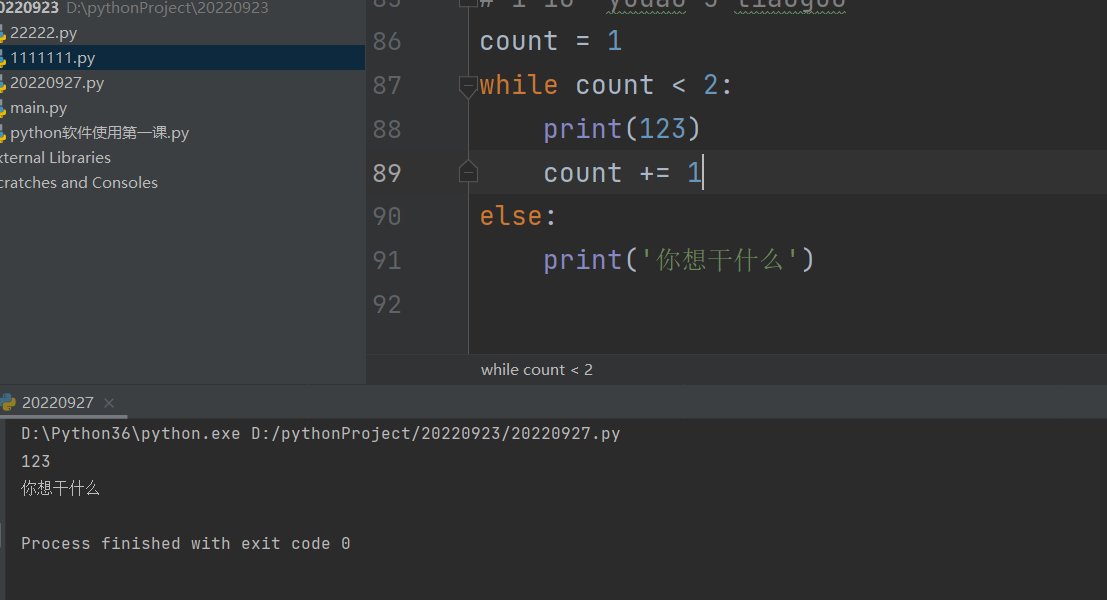Click Python file icon beside main.py
Viewport: 1107px width, 600px height.
[3, 108]
